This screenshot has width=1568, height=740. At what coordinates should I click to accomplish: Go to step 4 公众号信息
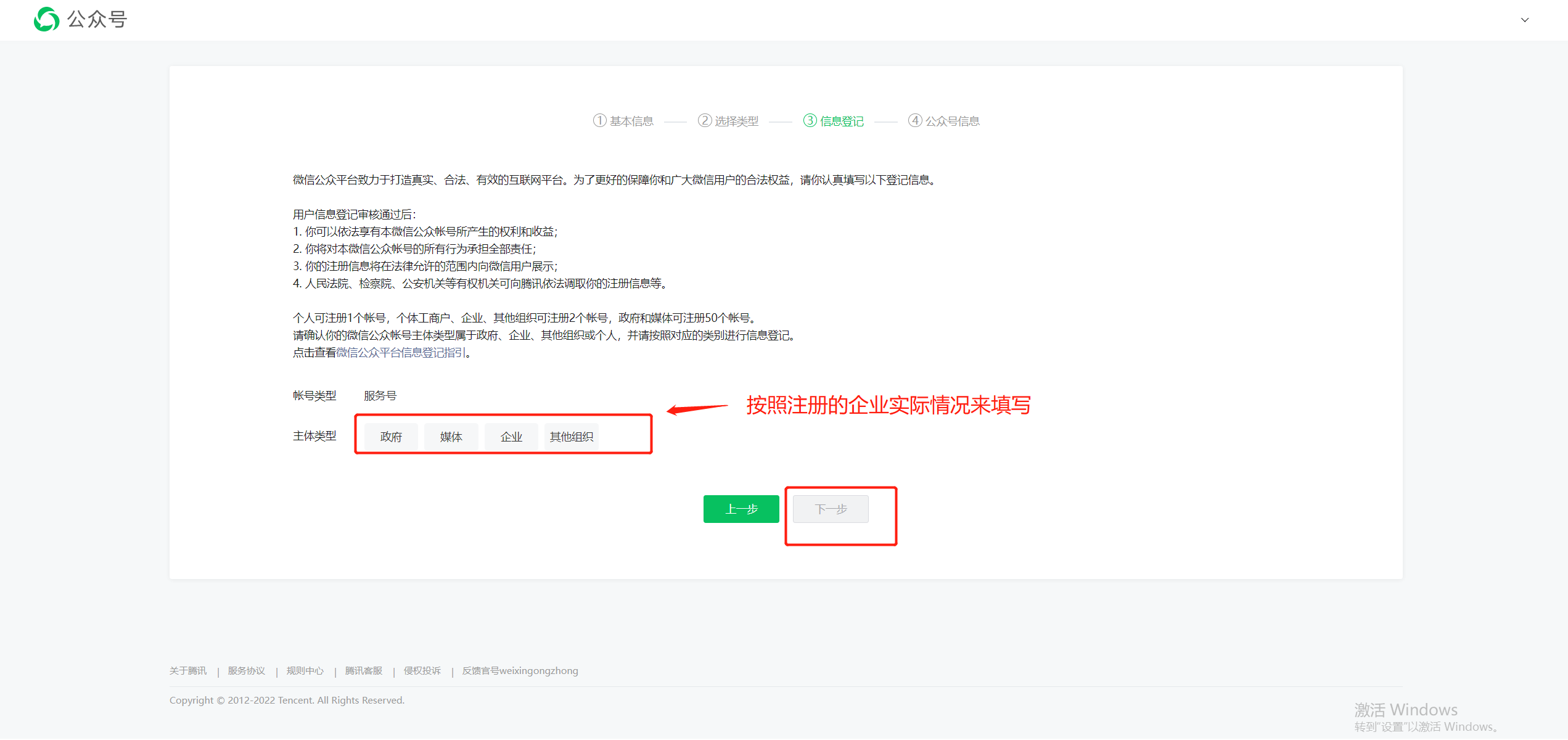[943, 121]
